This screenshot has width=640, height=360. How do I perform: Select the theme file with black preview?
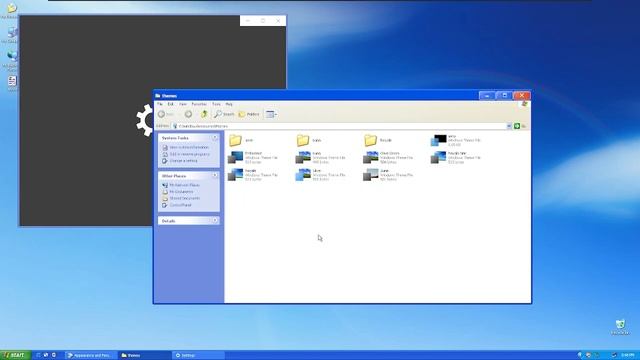point(456,140)
